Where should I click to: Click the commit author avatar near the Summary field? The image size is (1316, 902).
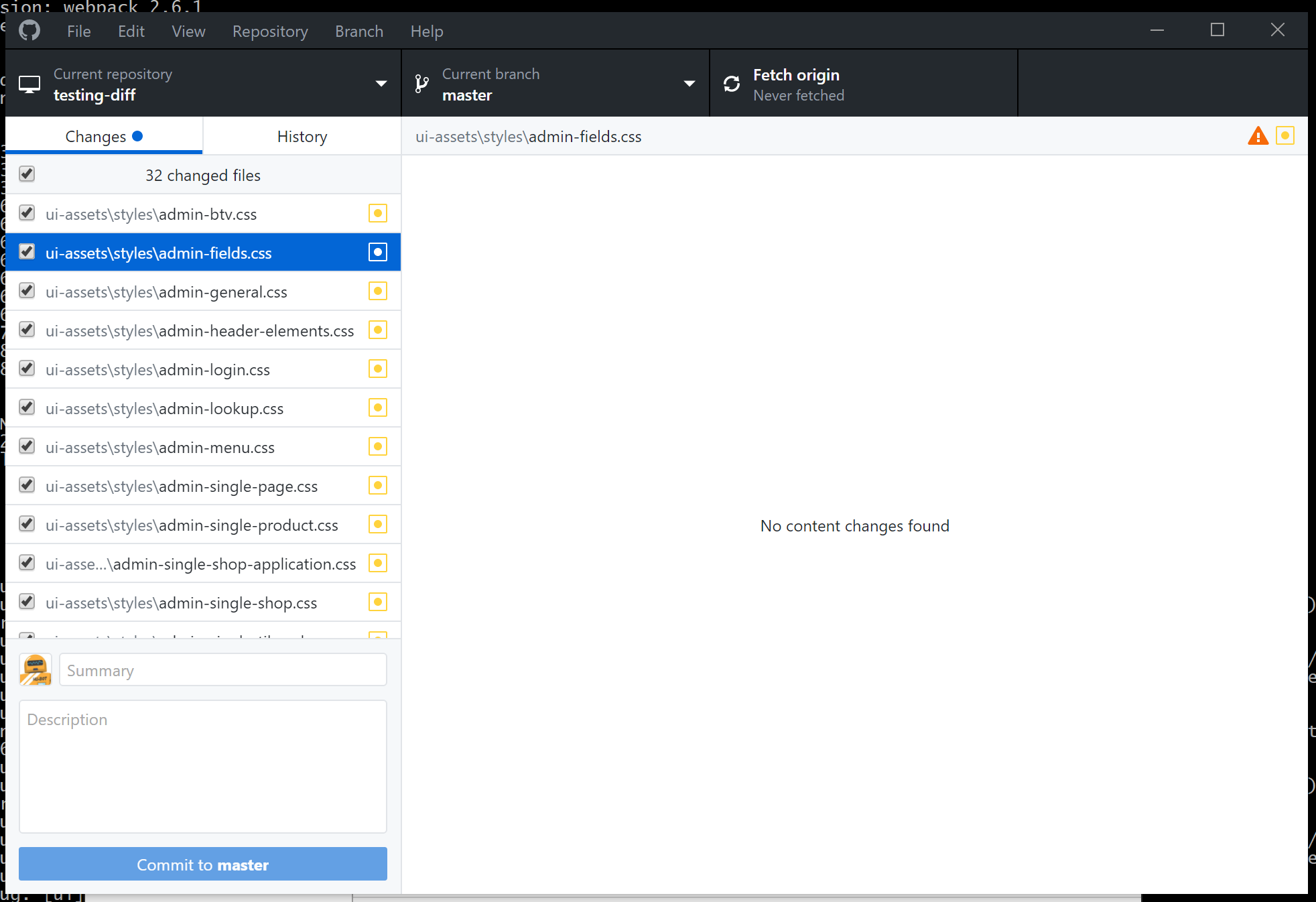(x=35, y=669)
